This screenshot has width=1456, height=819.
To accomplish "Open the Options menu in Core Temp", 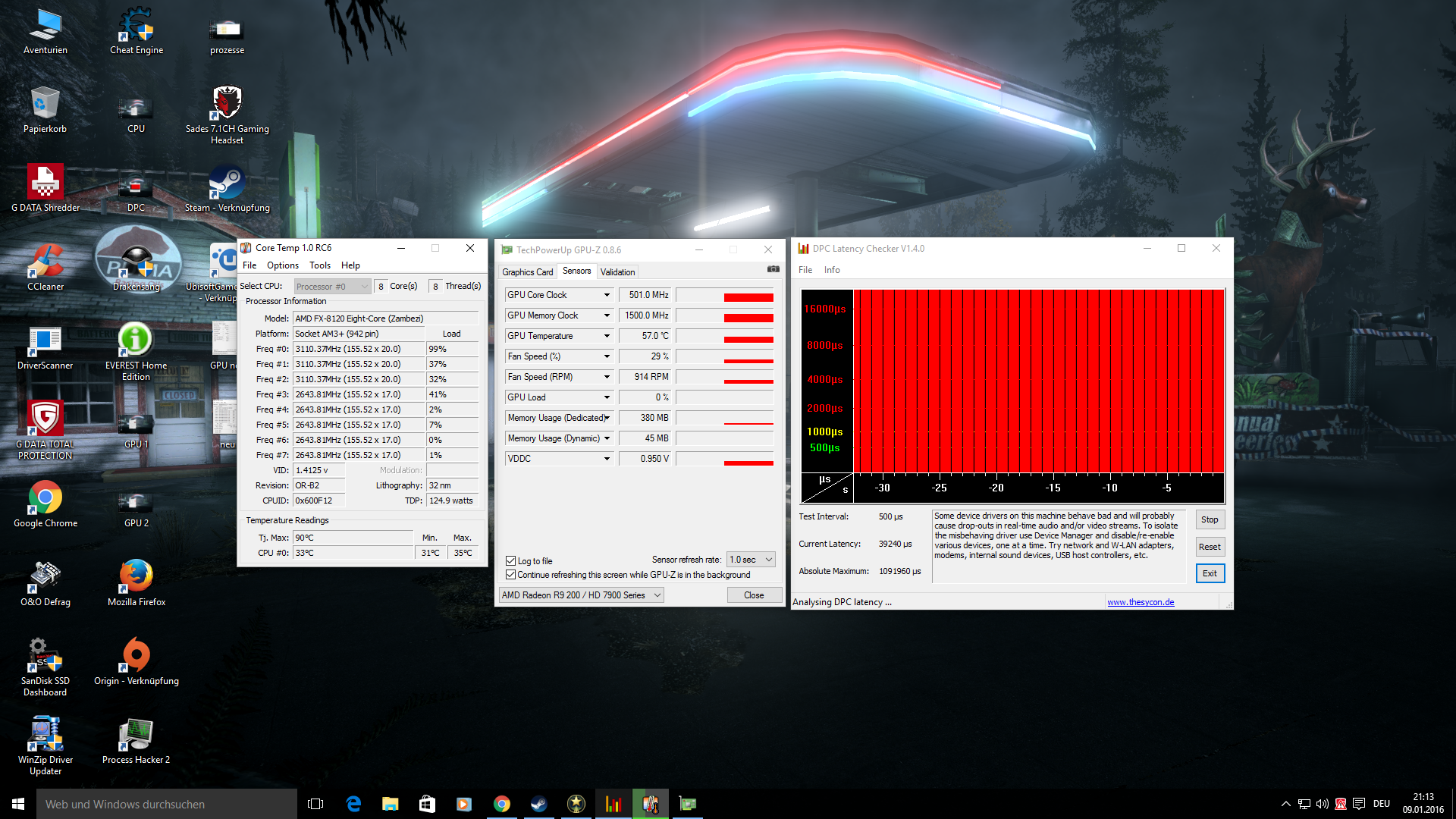I will coord(282,265).
